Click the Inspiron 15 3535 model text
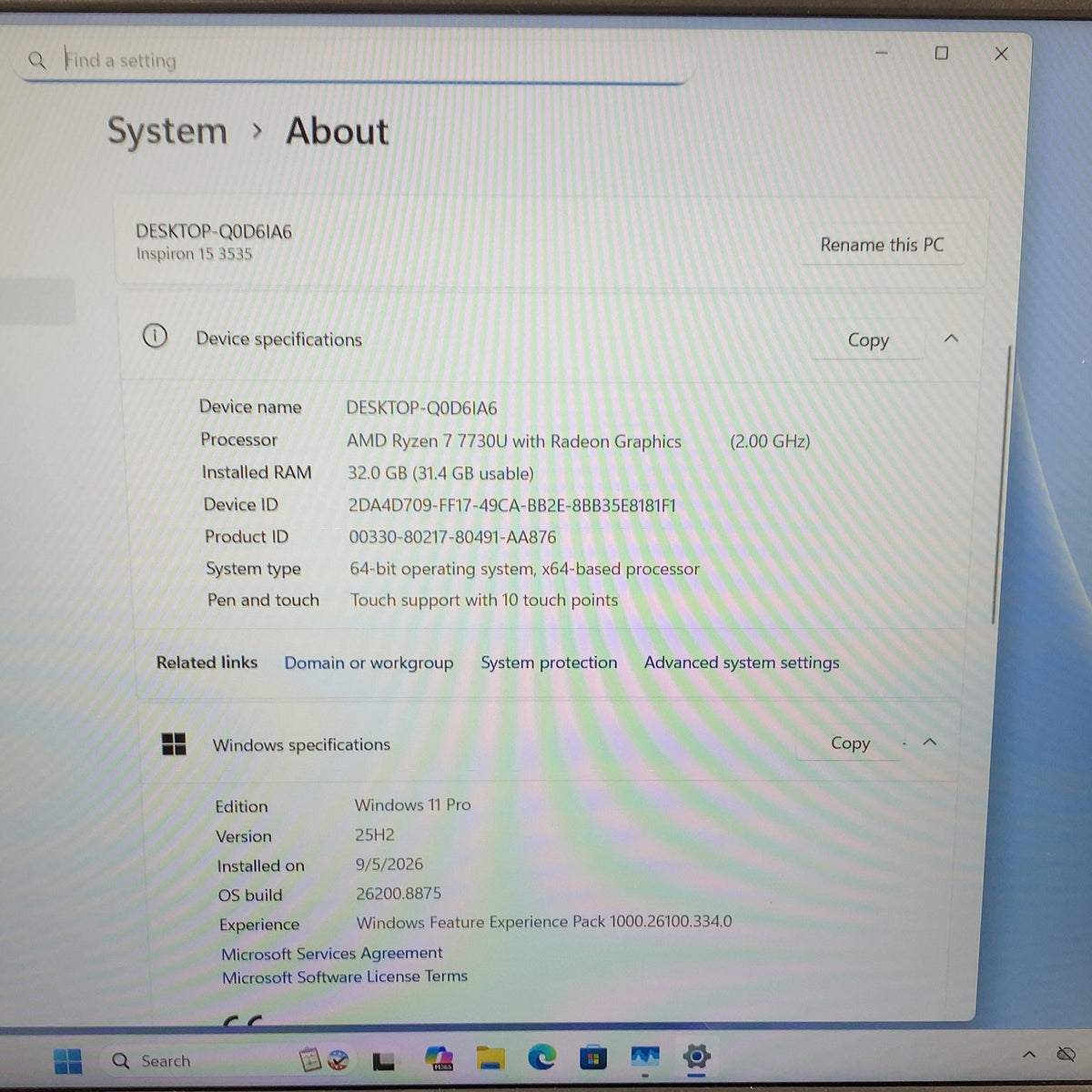This screenshot has height=1092, width=1092. point(194,254)
